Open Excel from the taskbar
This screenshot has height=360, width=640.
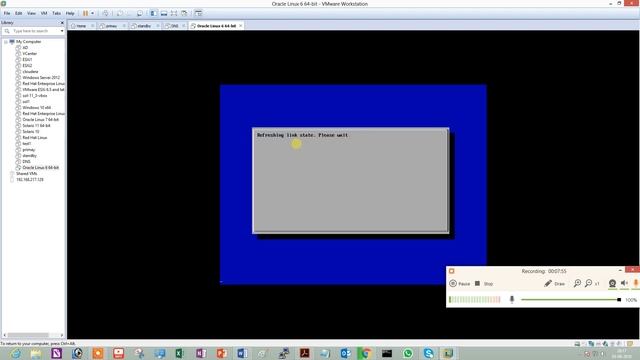[x=180, y=353]
